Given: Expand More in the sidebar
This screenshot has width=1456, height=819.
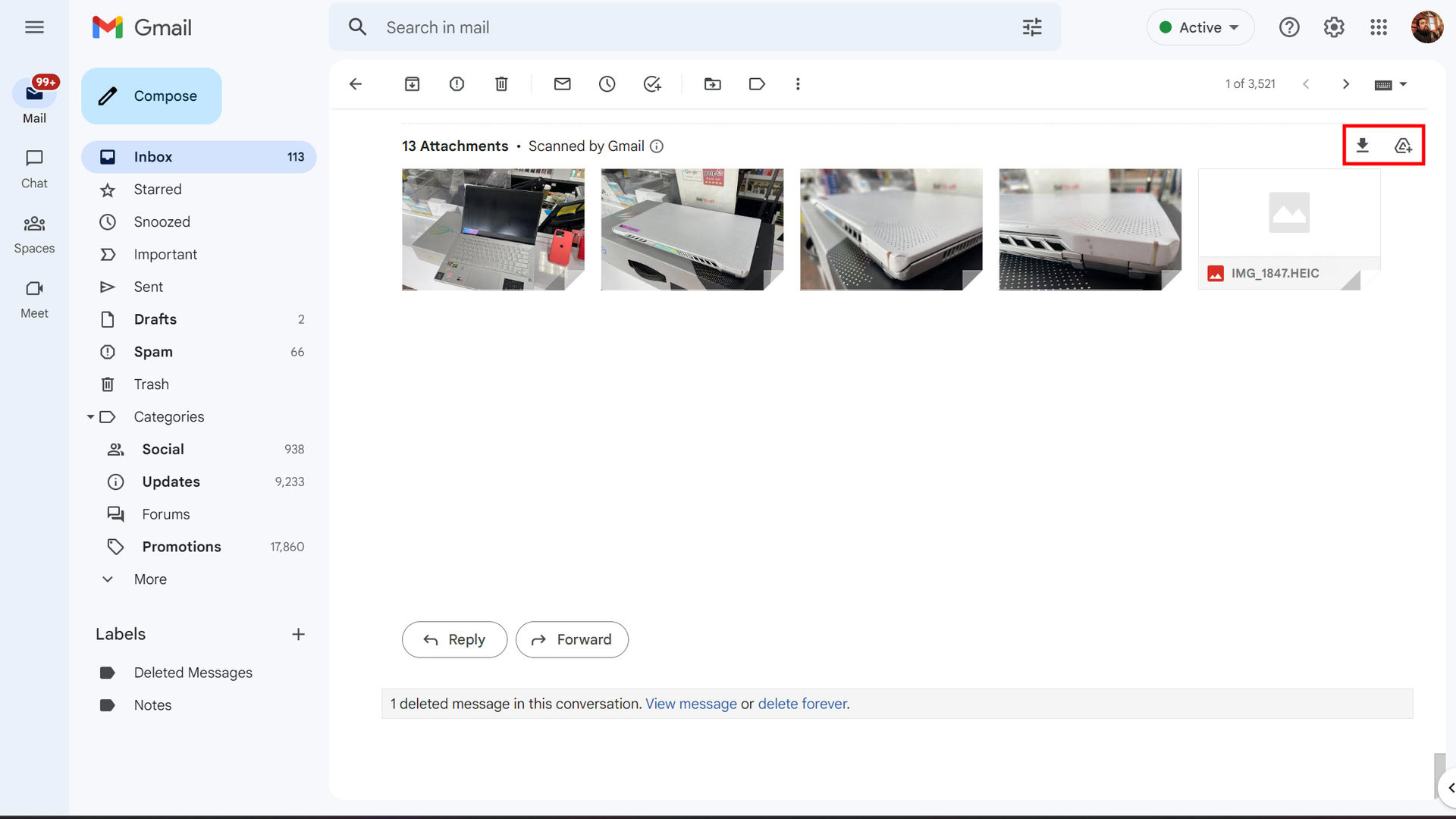Looking at the screenshot, I should (x=150, y=579).
